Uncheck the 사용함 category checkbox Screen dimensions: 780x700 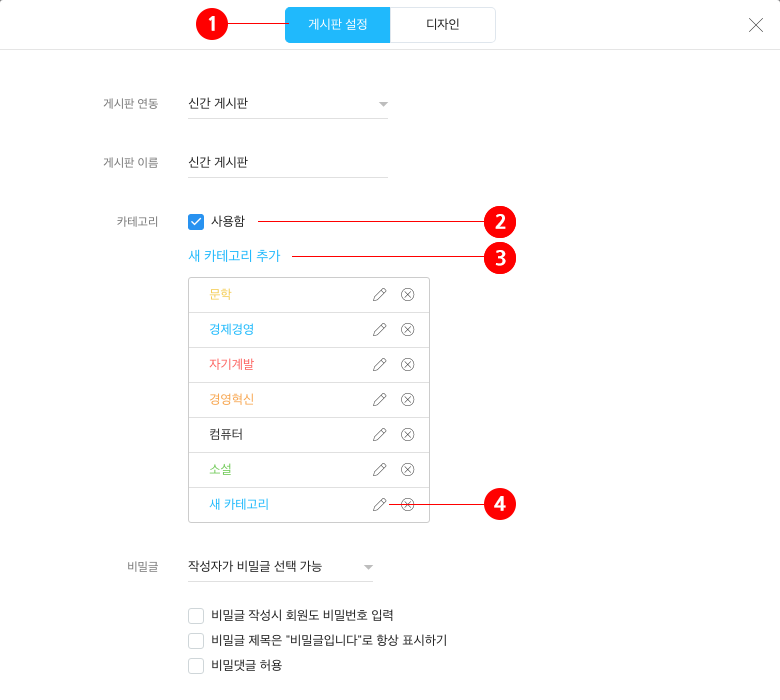pyautogui.click(x=196, y=221)
